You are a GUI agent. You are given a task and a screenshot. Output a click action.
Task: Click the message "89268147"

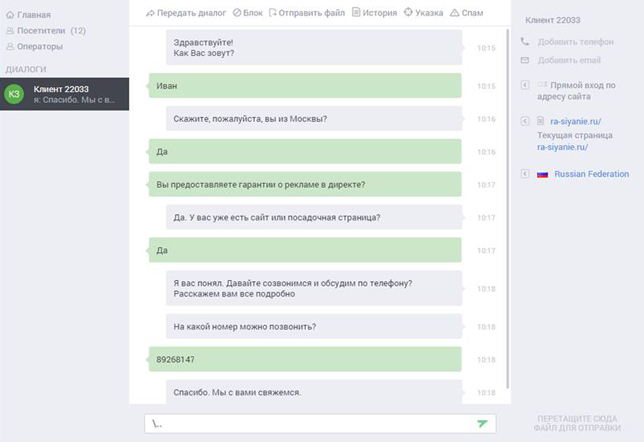pyautogui.click(x=305, y=359)
